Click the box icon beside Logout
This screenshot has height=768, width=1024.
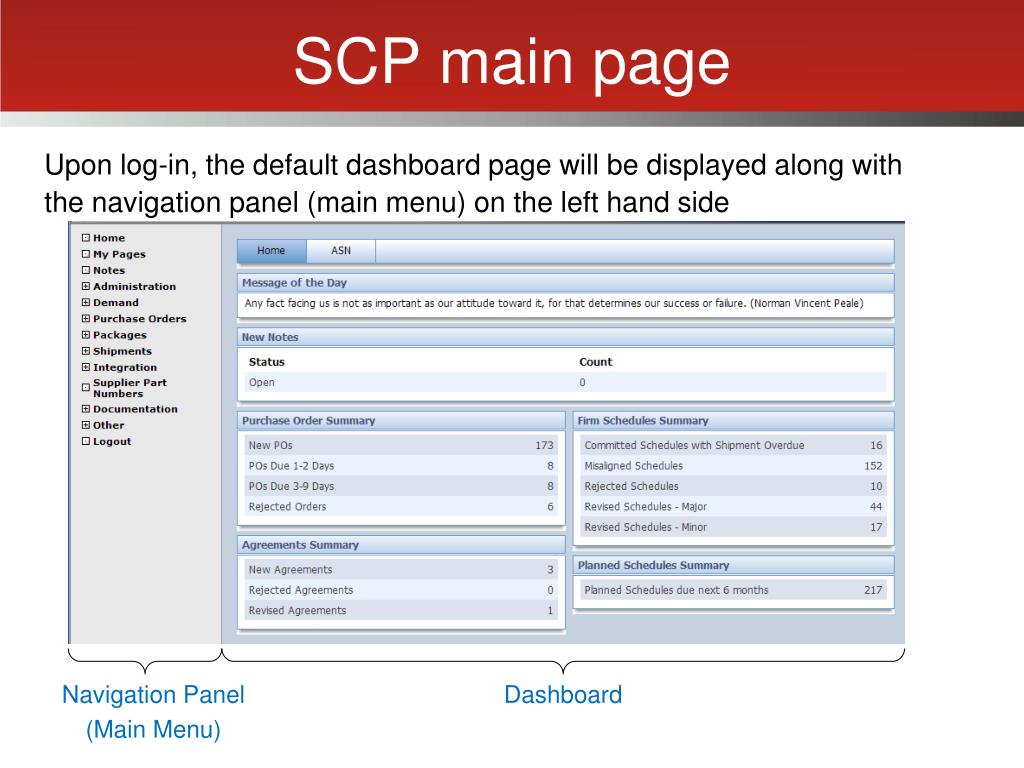[x=86, y=441]
